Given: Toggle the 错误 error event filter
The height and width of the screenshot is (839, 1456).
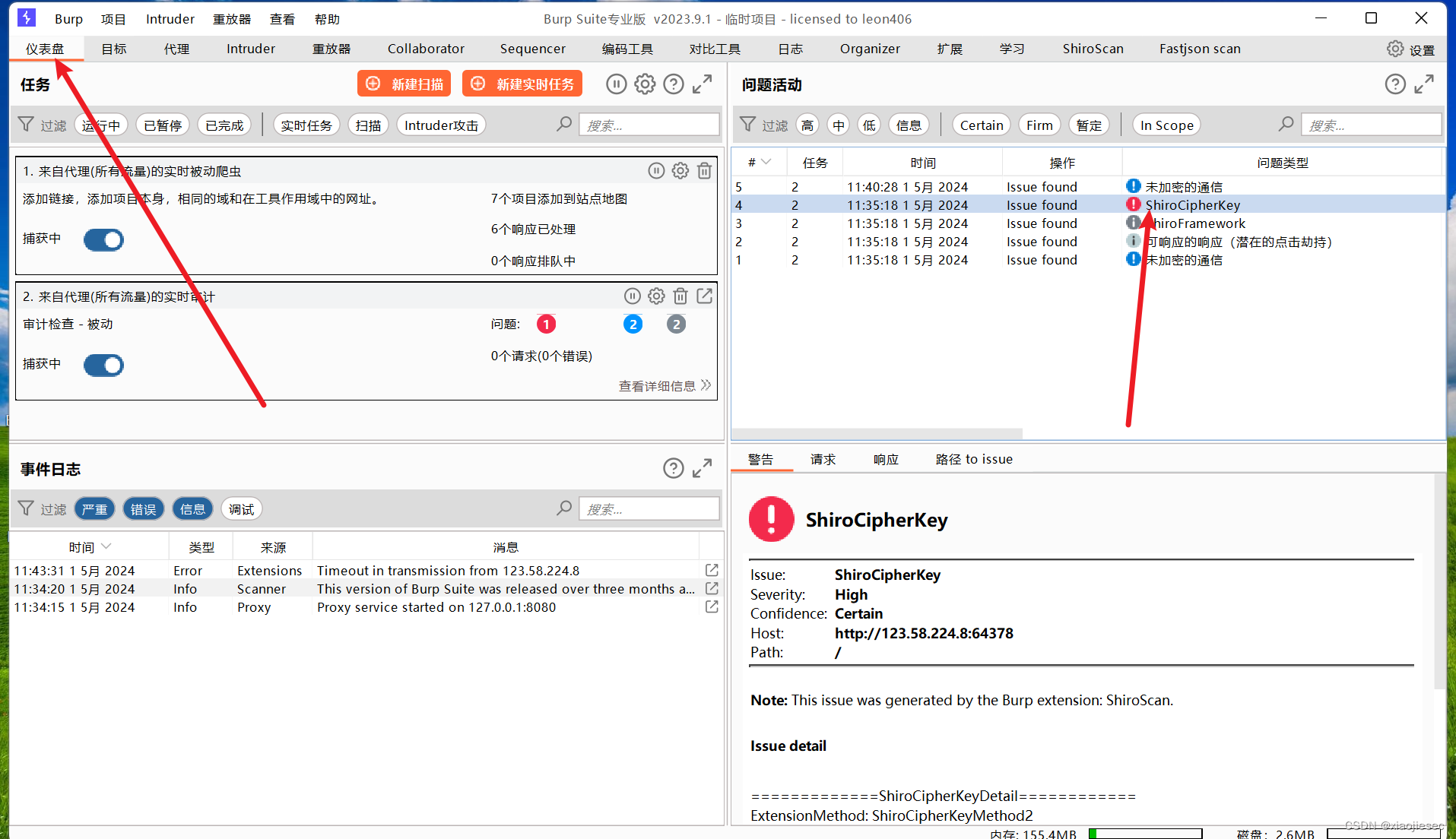Looking at the screenshot, I should point(143,509).
